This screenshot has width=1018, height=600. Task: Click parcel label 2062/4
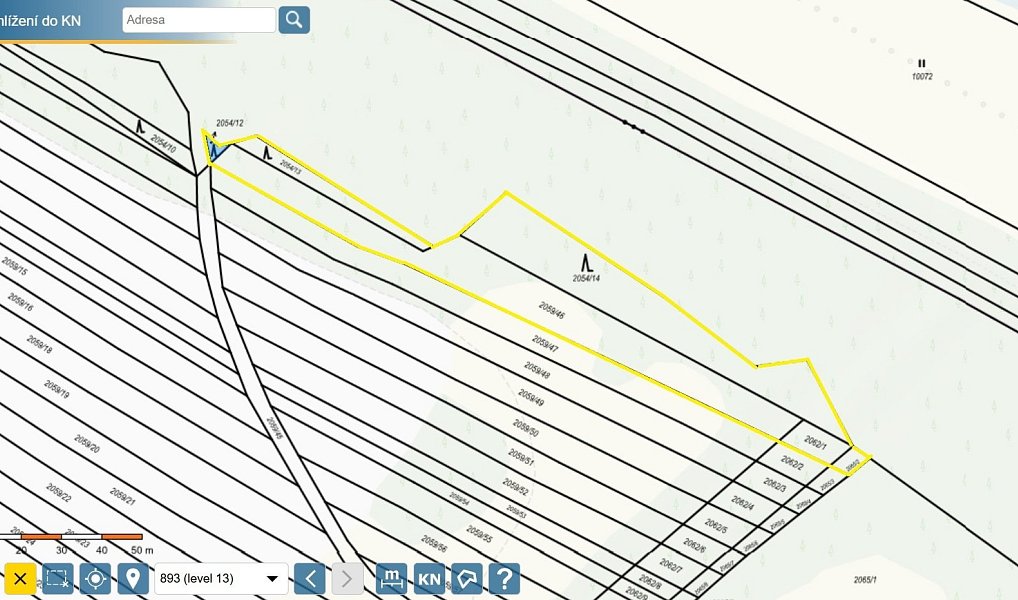click(742, 503)
